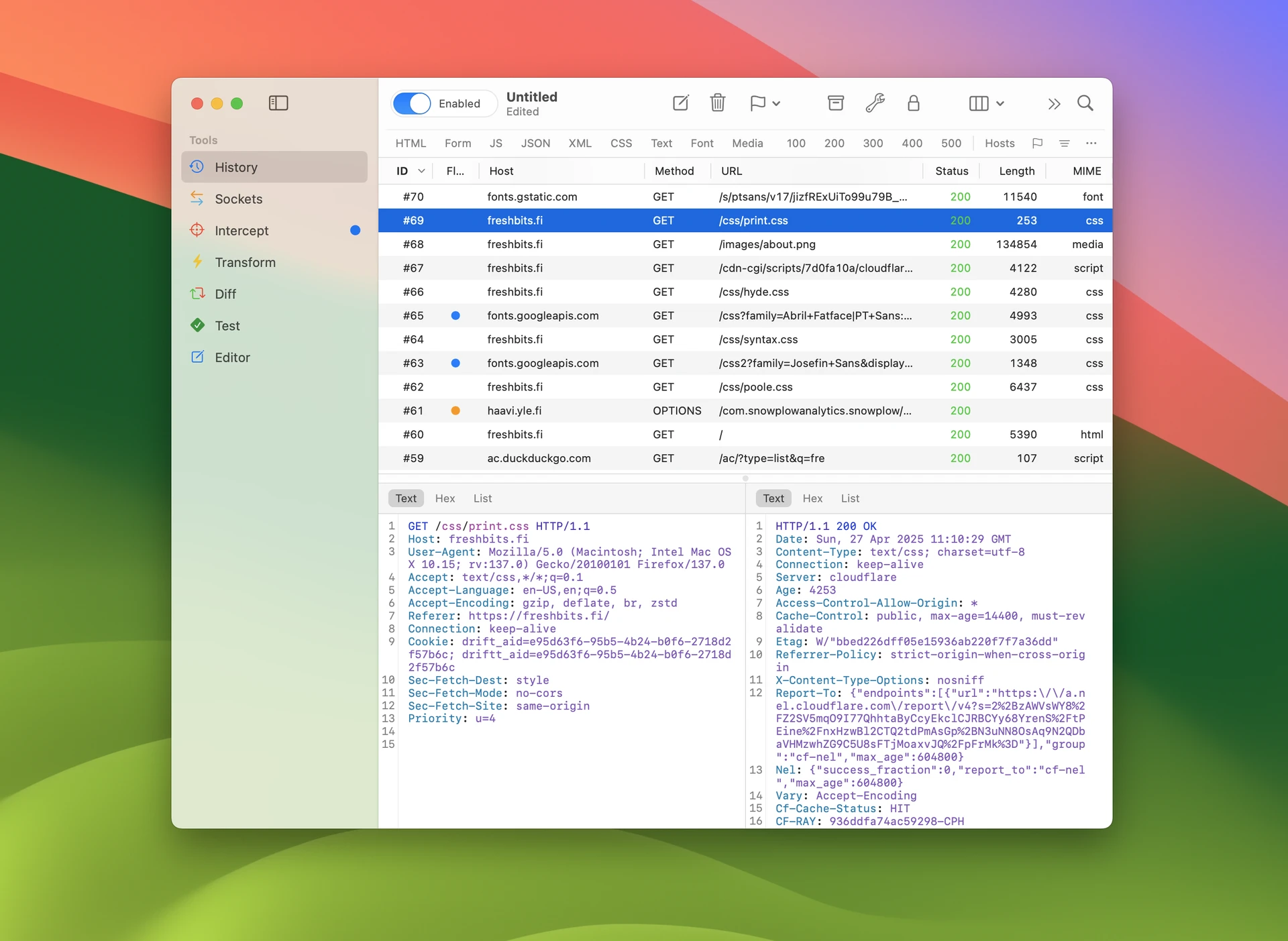Viewport: 1288px width, 941px height.
Task: Filter by 400 status codes
Action: tap(912, 143)
